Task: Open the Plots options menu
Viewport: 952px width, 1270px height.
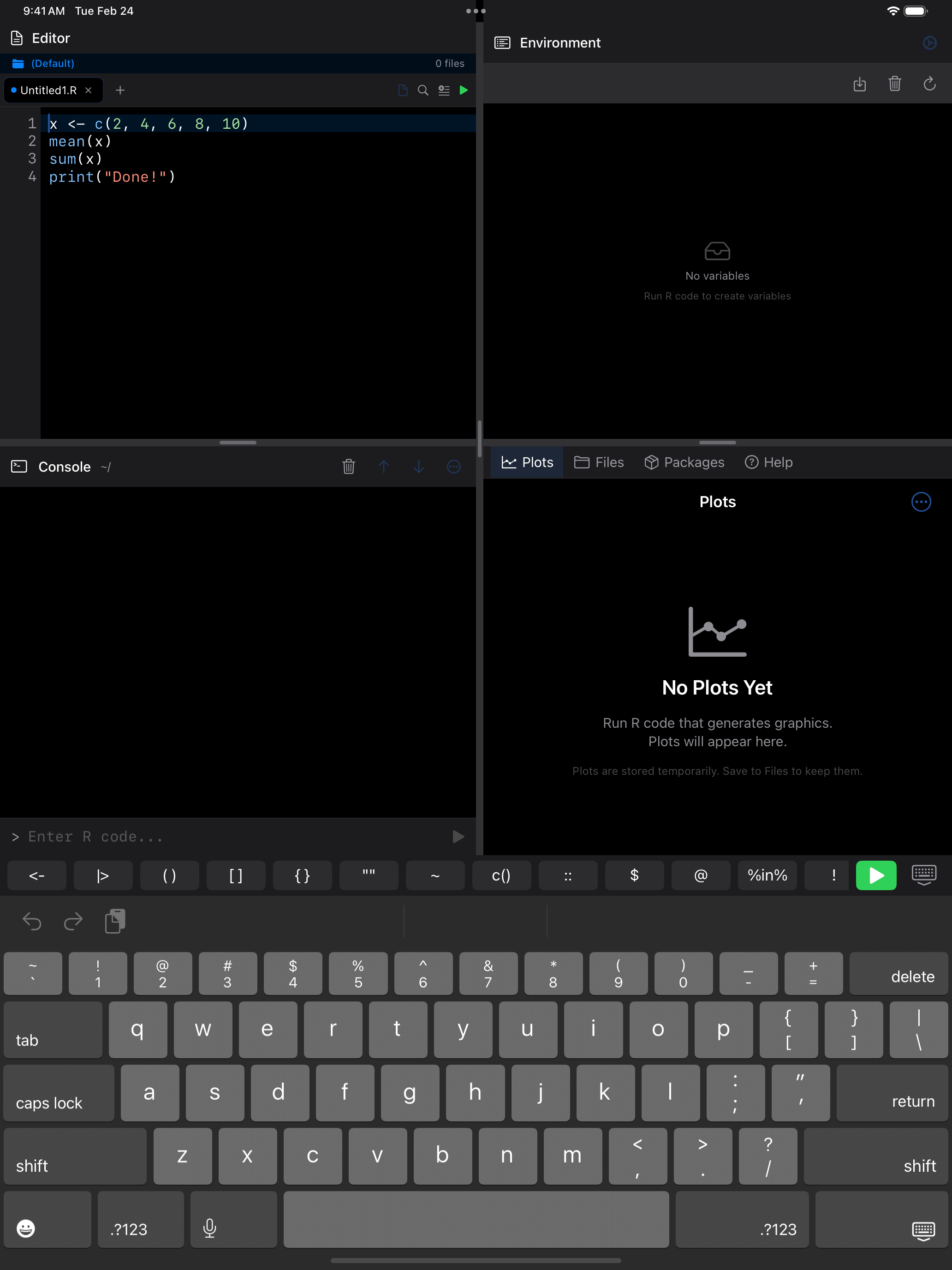Action: pyautogui.click(x=921, y=502)
